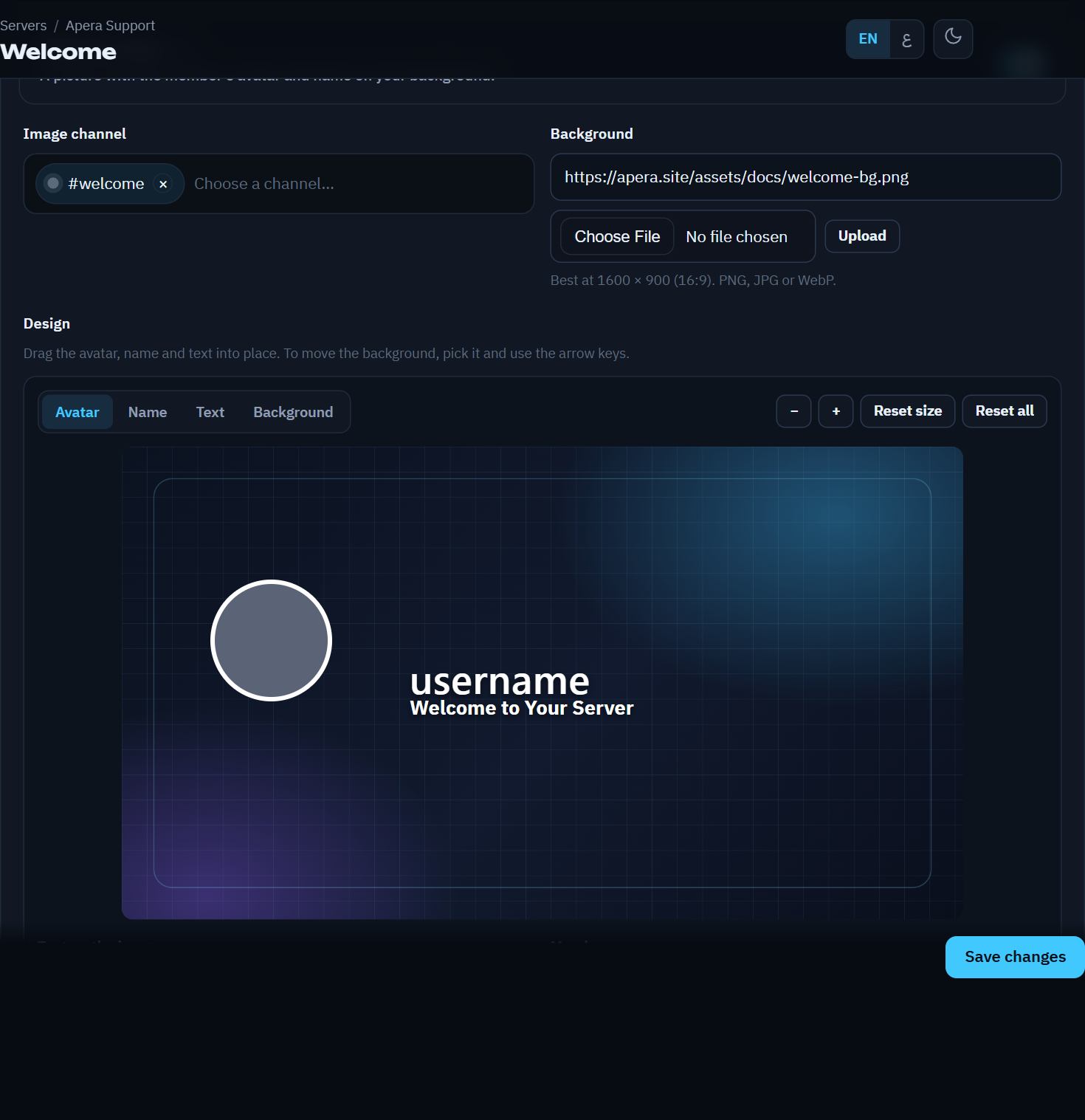The image size is (1085, 1120).
Task: Click the Upload button
Action: (x=862, y=236)
